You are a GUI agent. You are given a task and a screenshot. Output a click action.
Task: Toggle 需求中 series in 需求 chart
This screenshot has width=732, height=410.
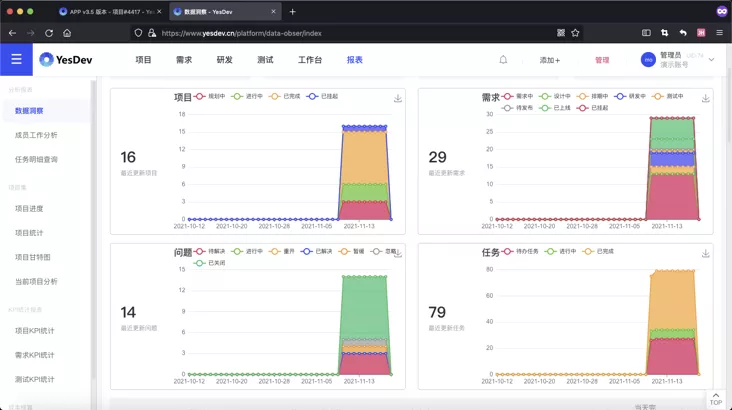[x=517, y=96]
